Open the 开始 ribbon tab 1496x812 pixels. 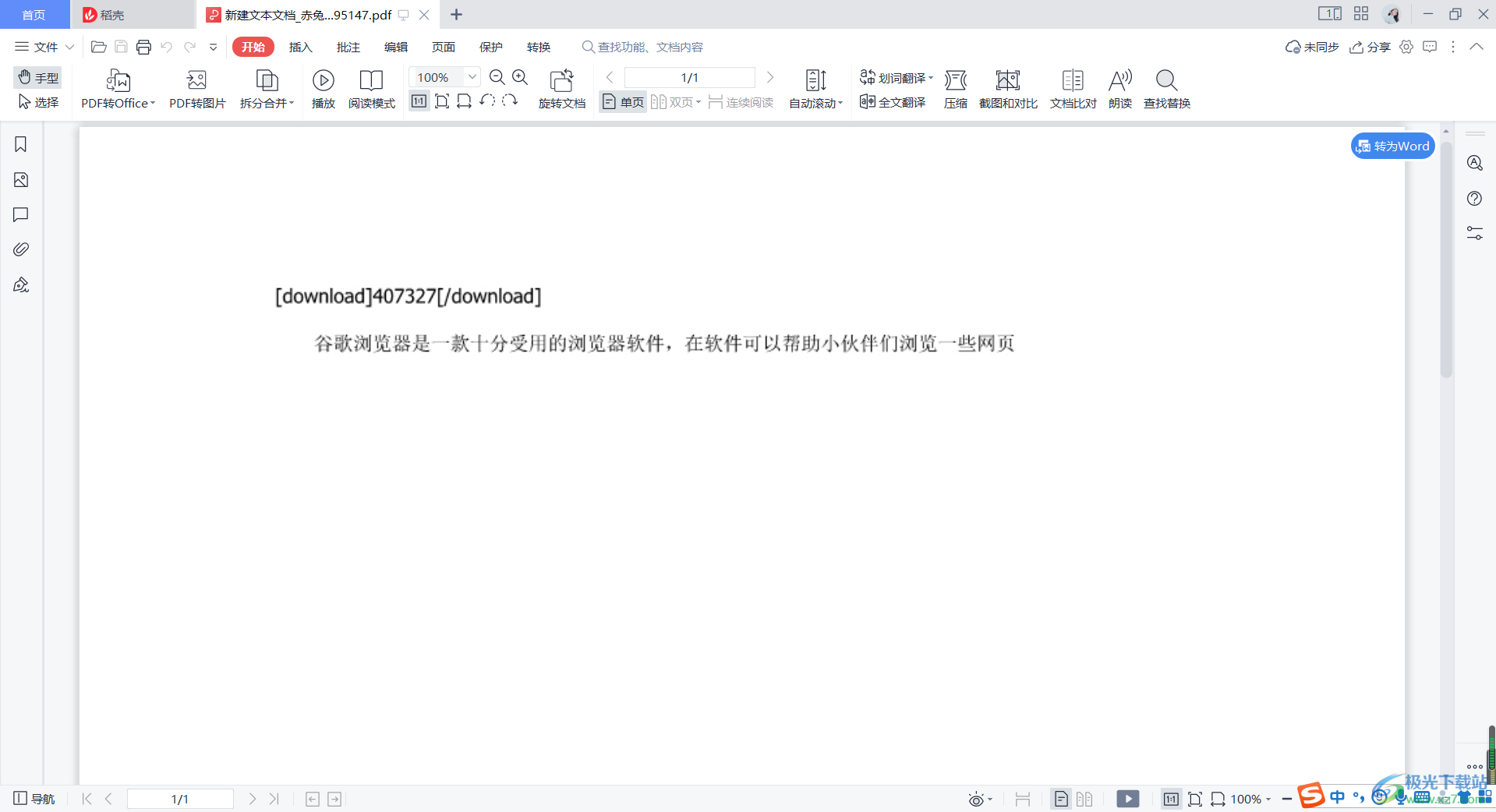click(253, 47)
